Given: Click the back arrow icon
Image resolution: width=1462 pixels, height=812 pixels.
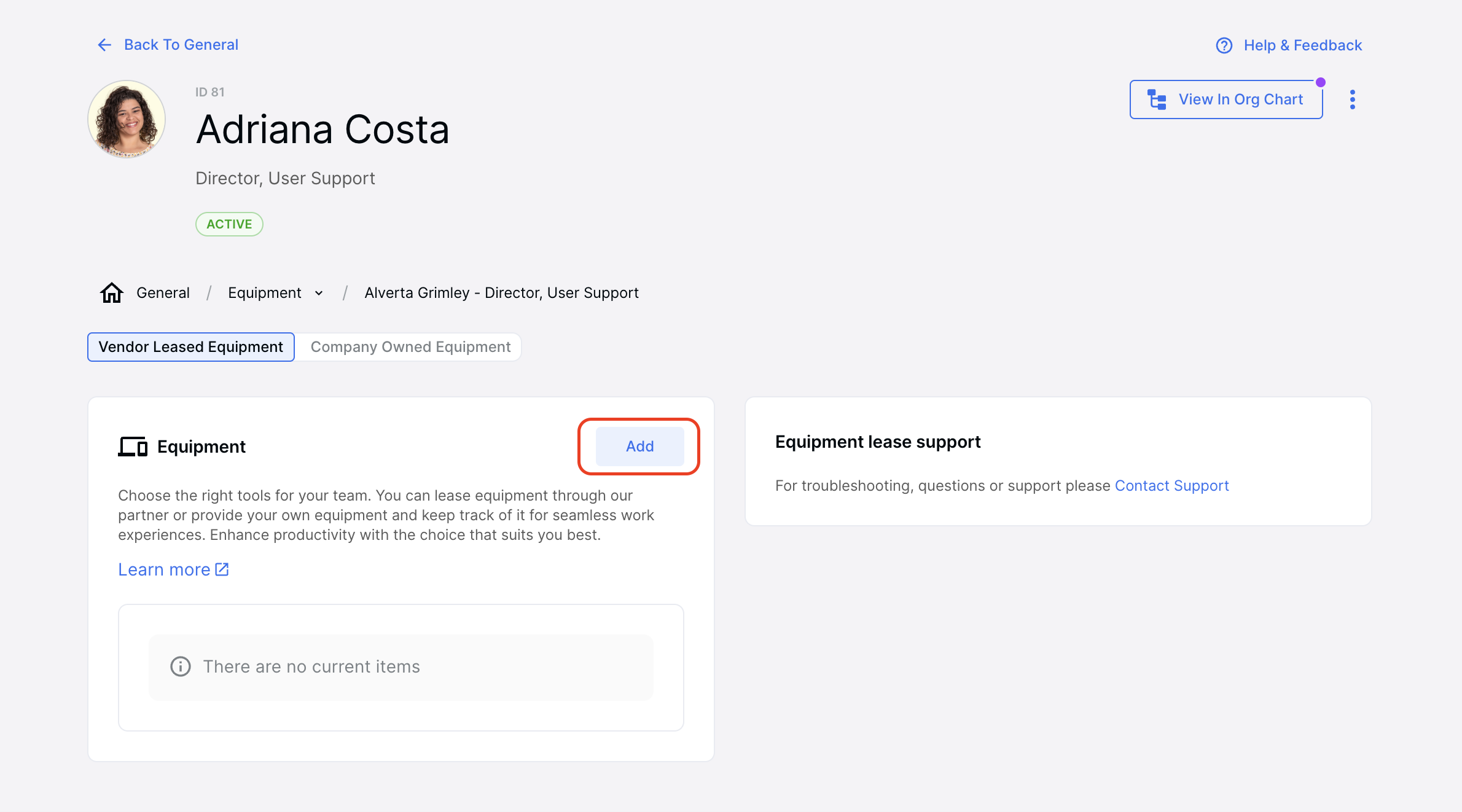Looking at the screenshot, I should tap(104, 45).
